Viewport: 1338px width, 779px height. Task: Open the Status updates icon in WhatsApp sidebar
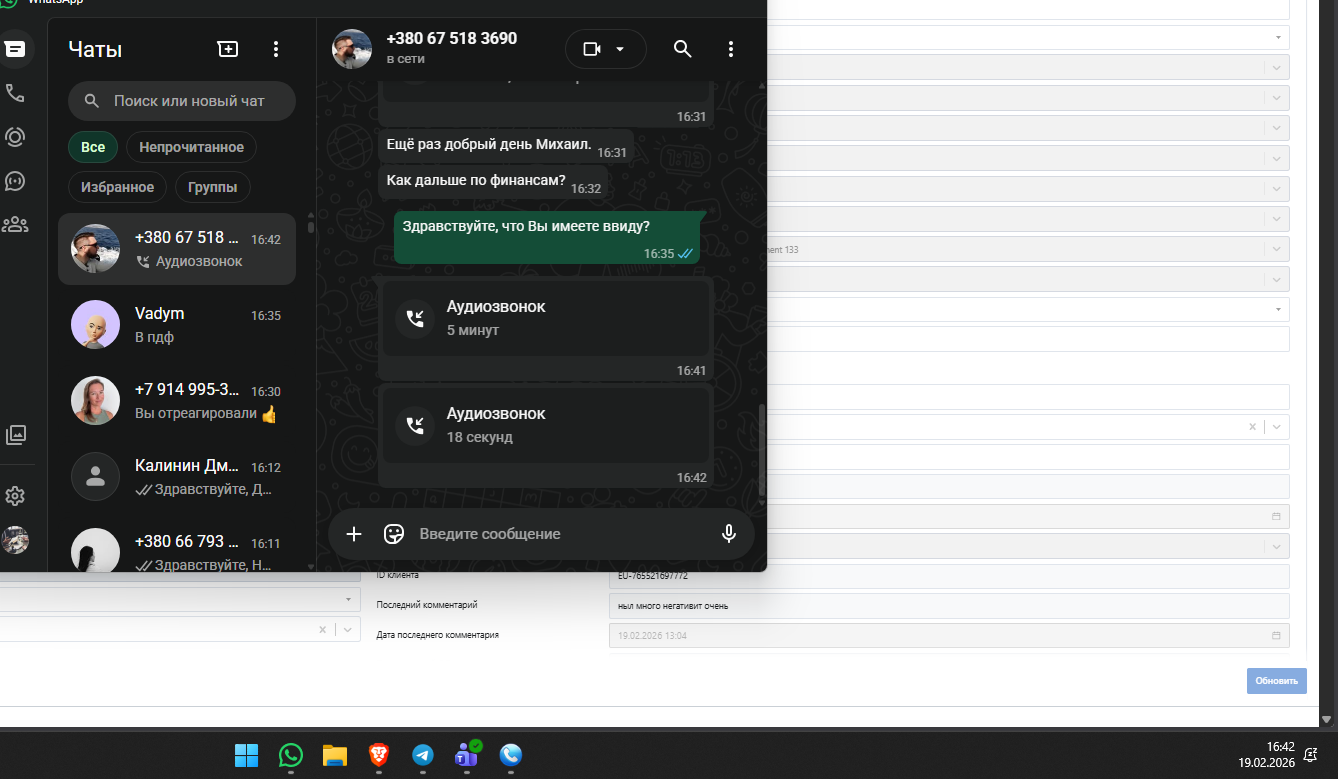(15, 137)
